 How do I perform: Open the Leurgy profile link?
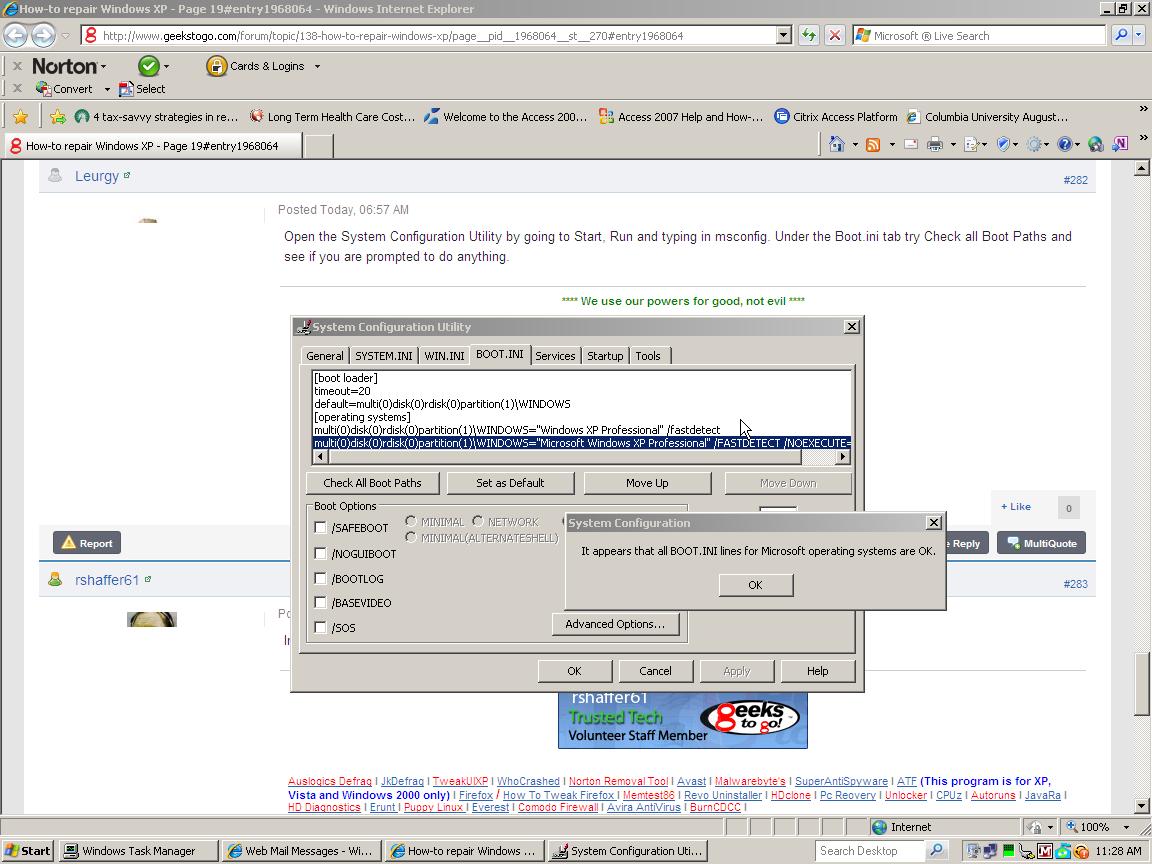pos(97,176)
